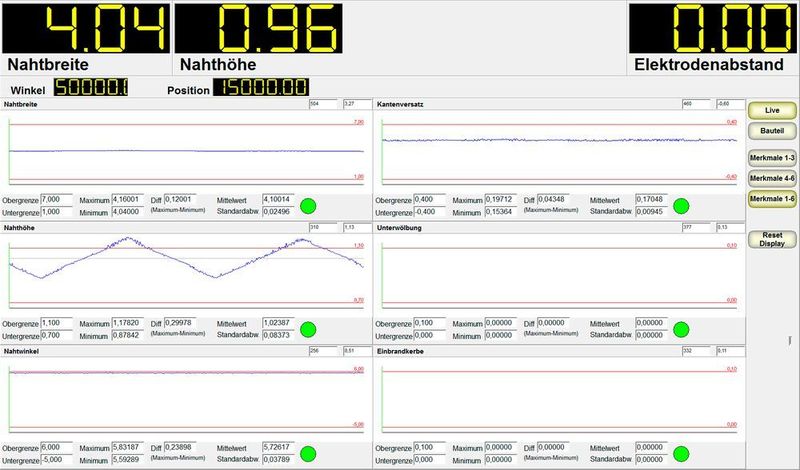Click Kantenversatz Diff value 0,04348

coord(553,199)
